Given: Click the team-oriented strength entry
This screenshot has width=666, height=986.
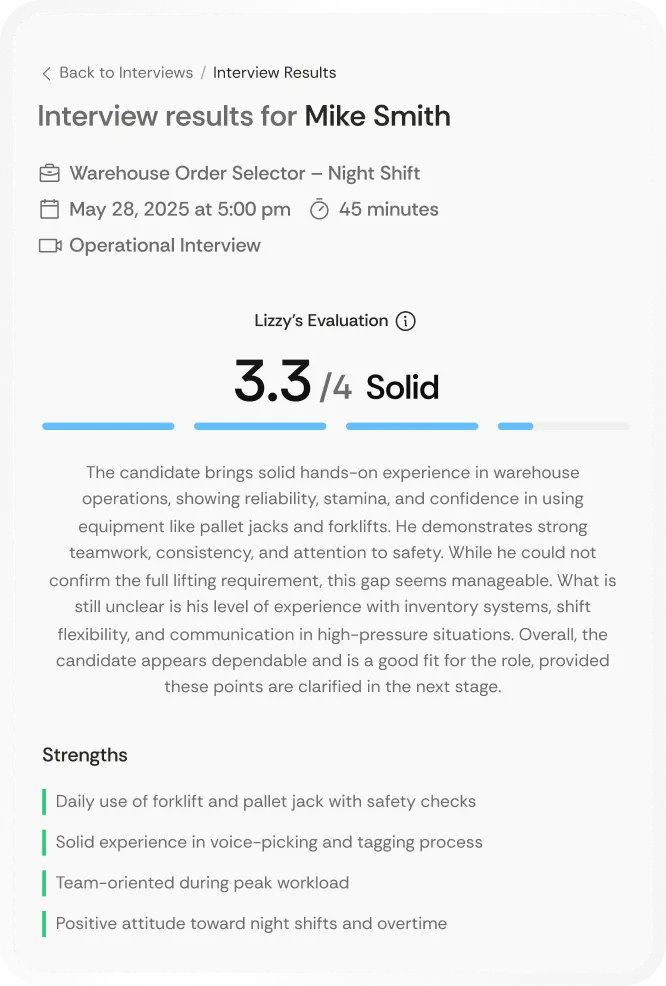Looking at the screenshot, I should click(201, 883).
